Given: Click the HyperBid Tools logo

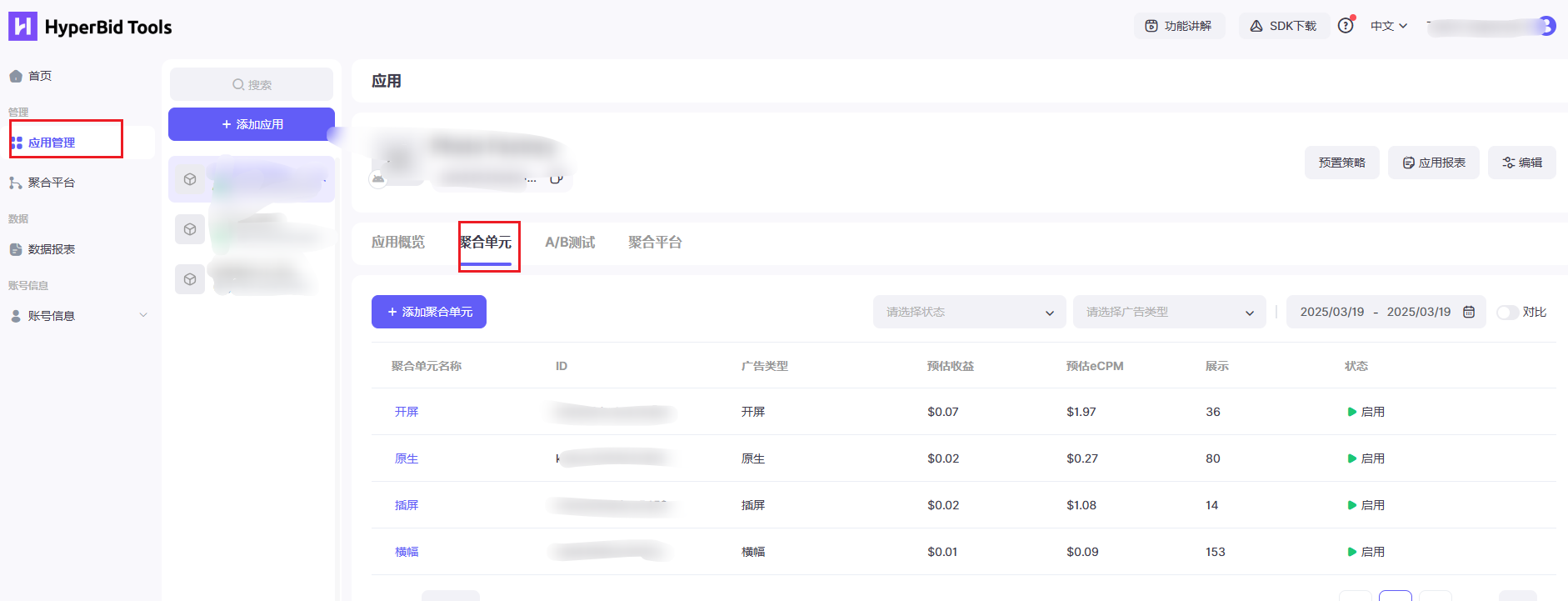Looking at the screenshot, I should 90,27.
